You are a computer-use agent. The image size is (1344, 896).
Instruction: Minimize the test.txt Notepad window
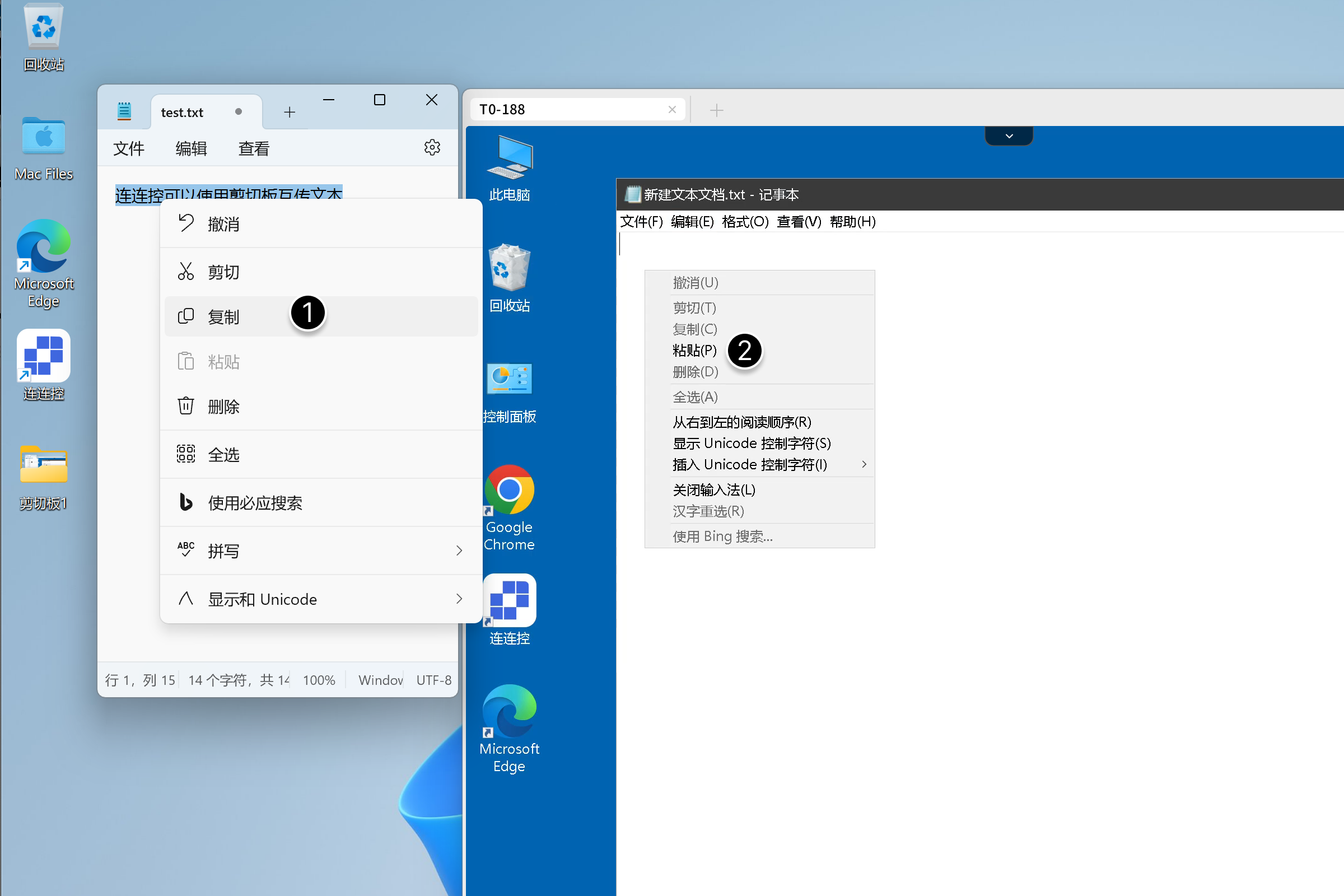(x=329, y=100)
